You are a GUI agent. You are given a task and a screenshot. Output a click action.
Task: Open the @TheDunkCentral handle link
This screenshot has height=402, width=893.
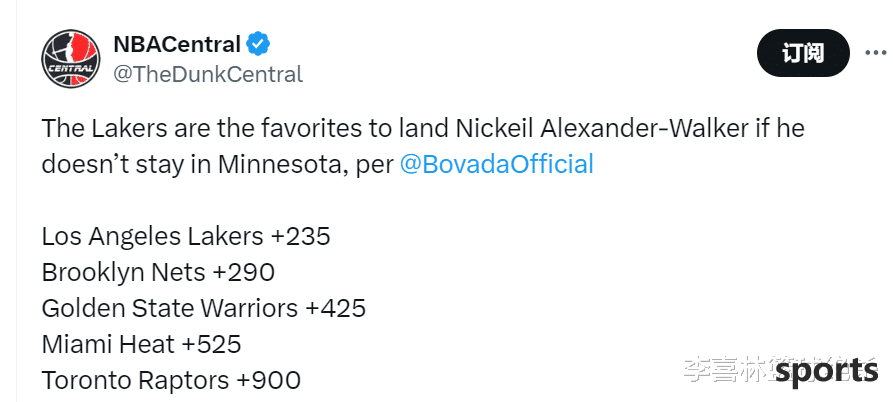(208, 75)
